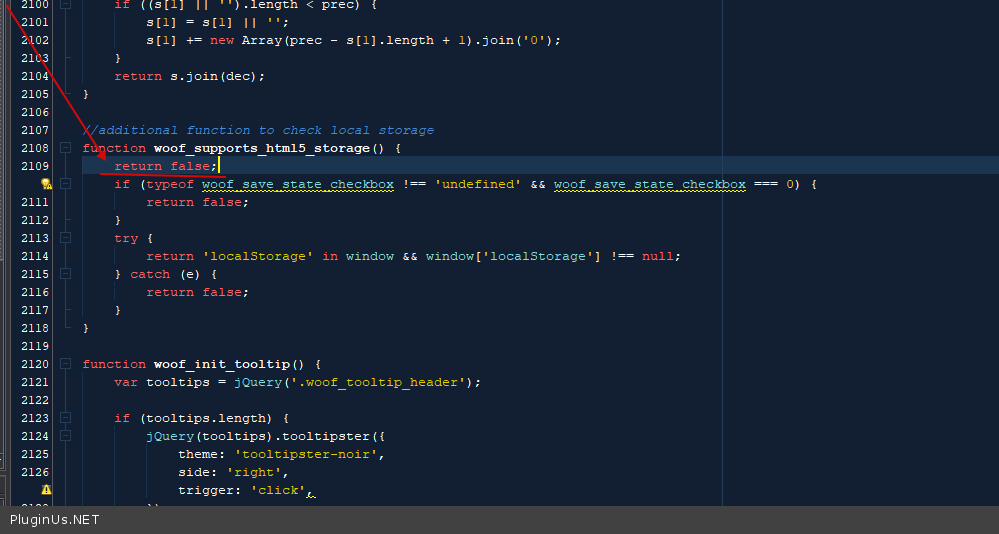Collapse the tooltipster call fold marker
The image size is (999, 534).
[66, 436]
